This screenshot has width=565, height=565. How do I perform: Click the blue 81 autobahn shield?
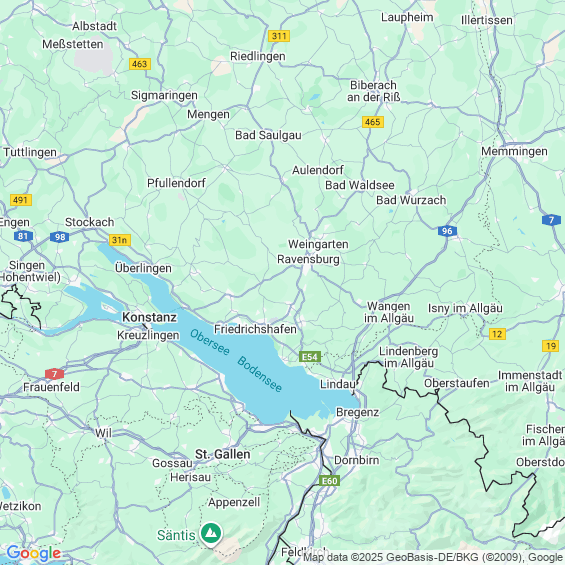pos(23,236)
